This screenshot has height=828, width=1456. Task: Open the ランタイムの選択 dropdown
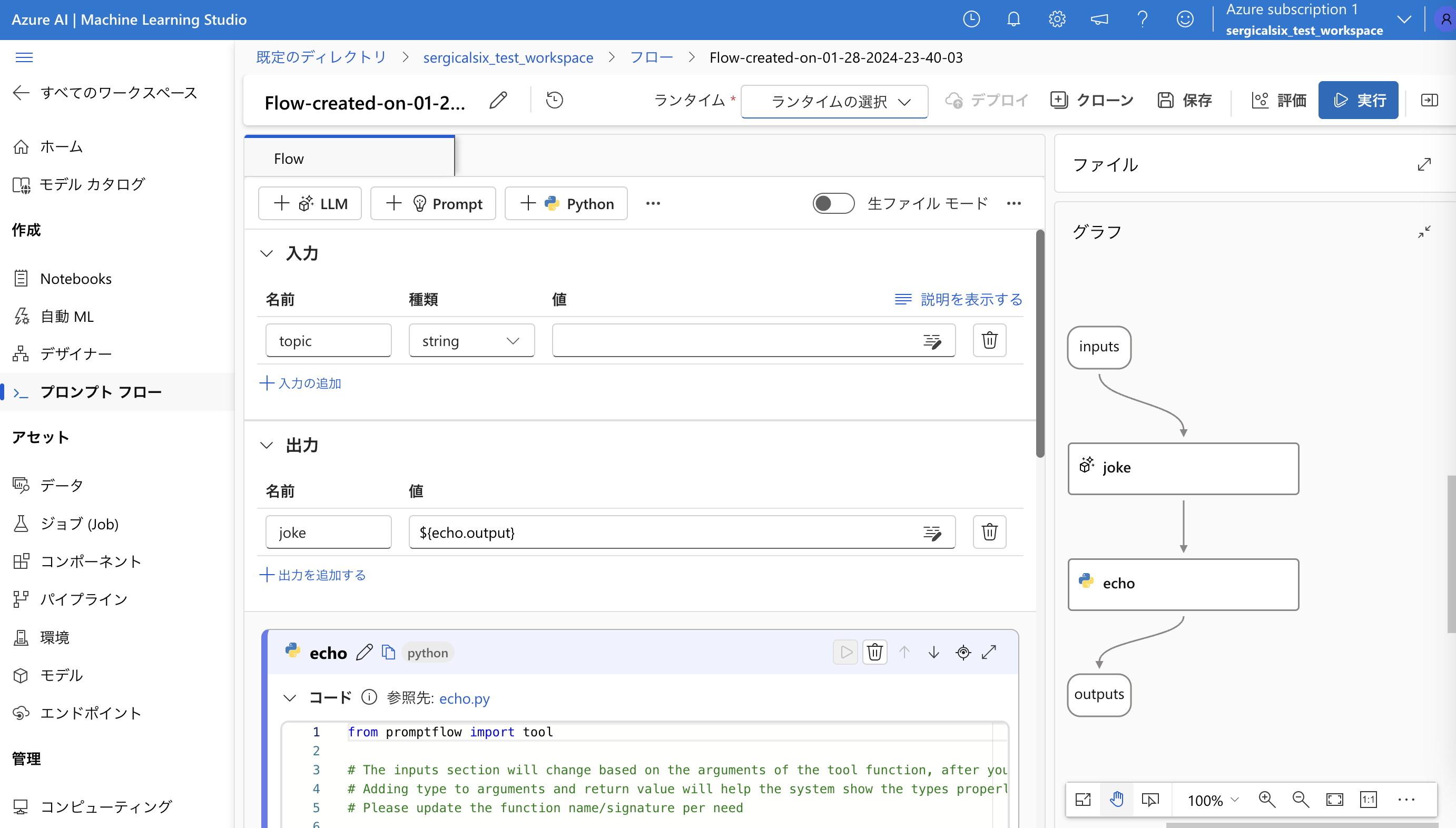point(834,102)
